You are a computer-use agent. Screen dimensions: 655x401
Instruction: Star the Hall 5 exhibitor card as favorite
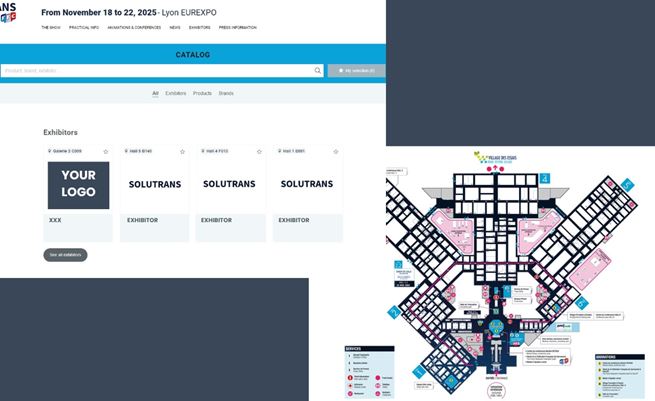(183, 152)
